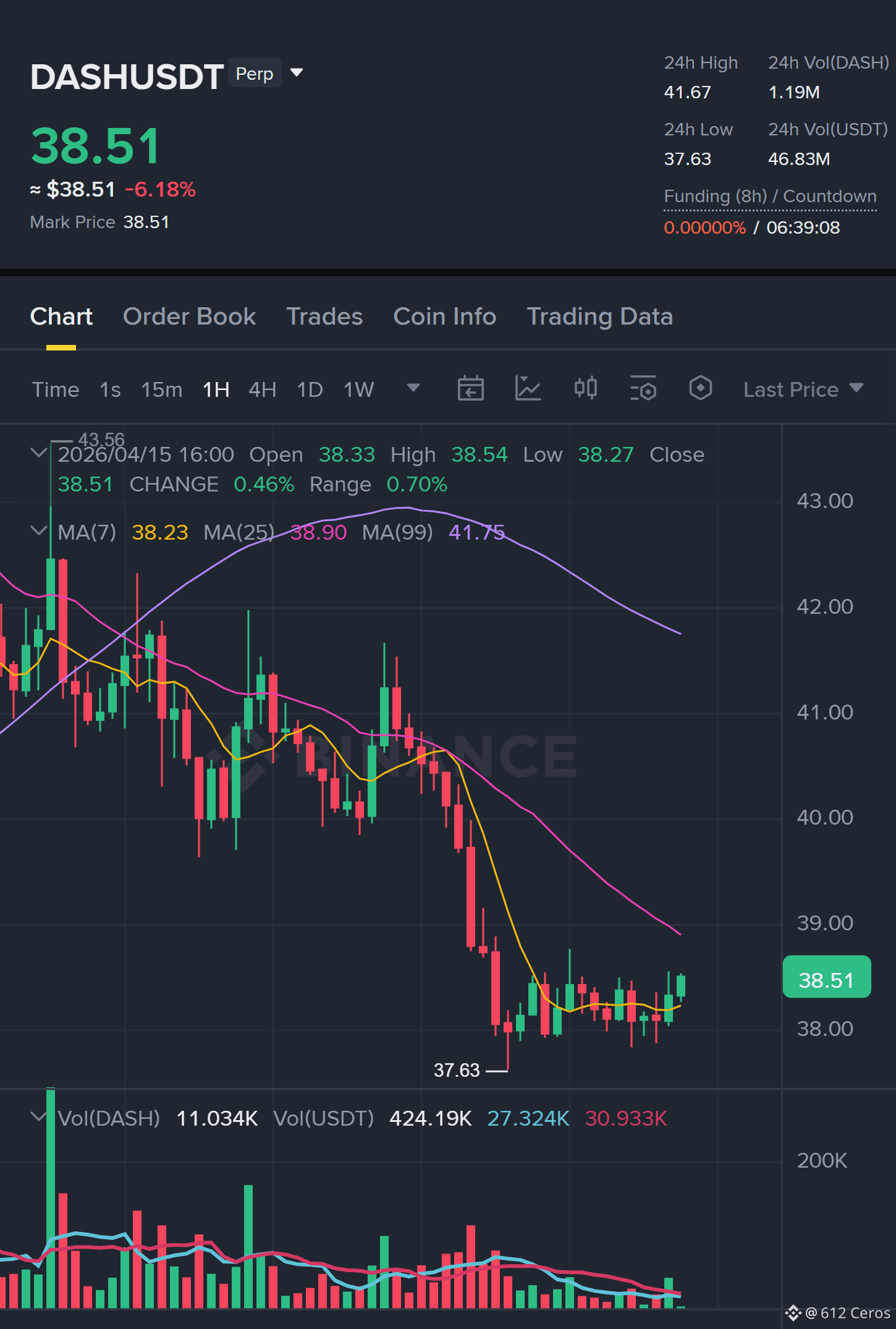896x1329 pixels.
Task: Click the 38.51 current price marker
Action: pyautogui.click(x=826, y=980)
